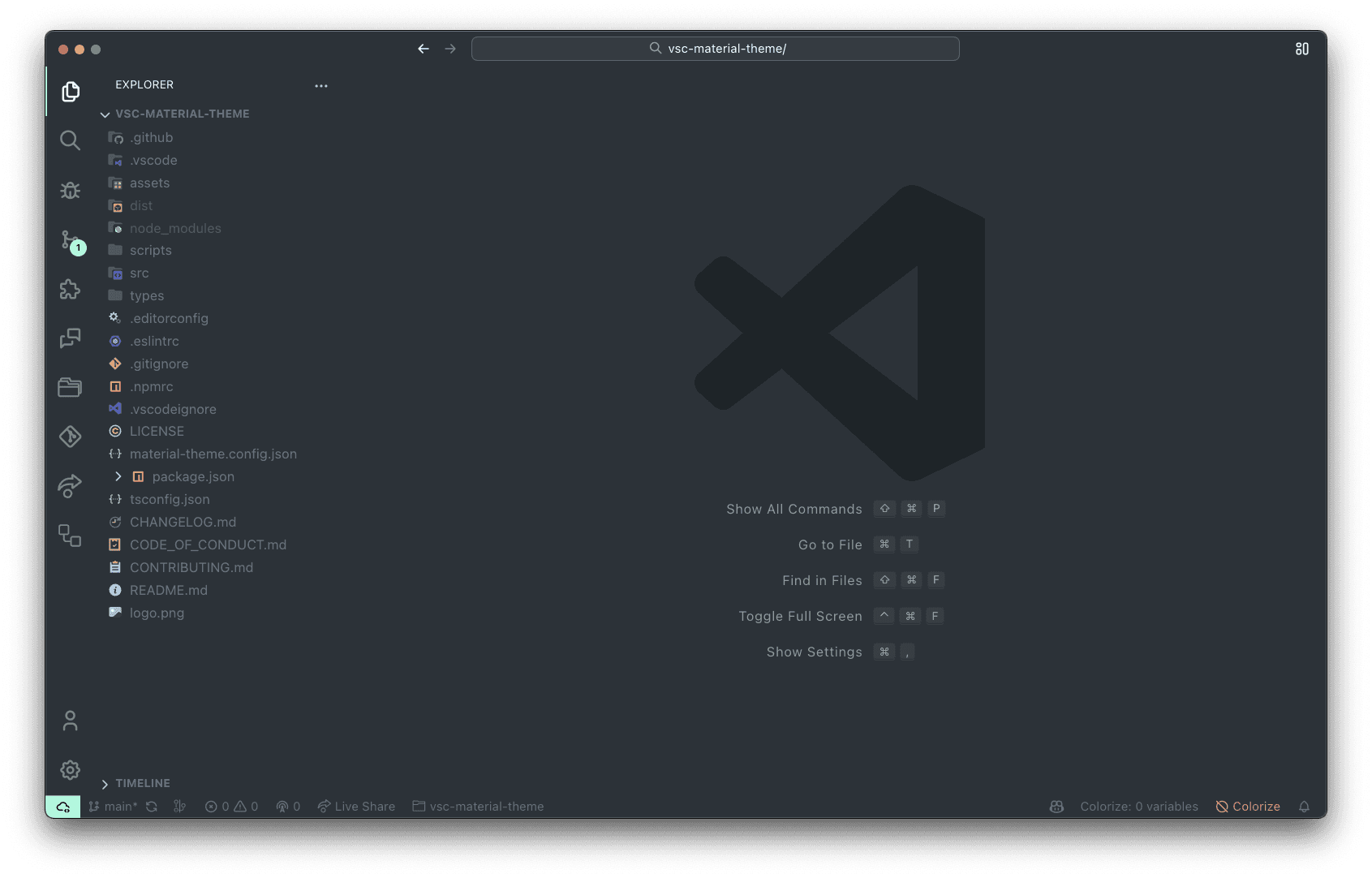The height and width of the screenshot is (878, 1372).
Task: Open notifications bell
Action: tap(1304, 807)
